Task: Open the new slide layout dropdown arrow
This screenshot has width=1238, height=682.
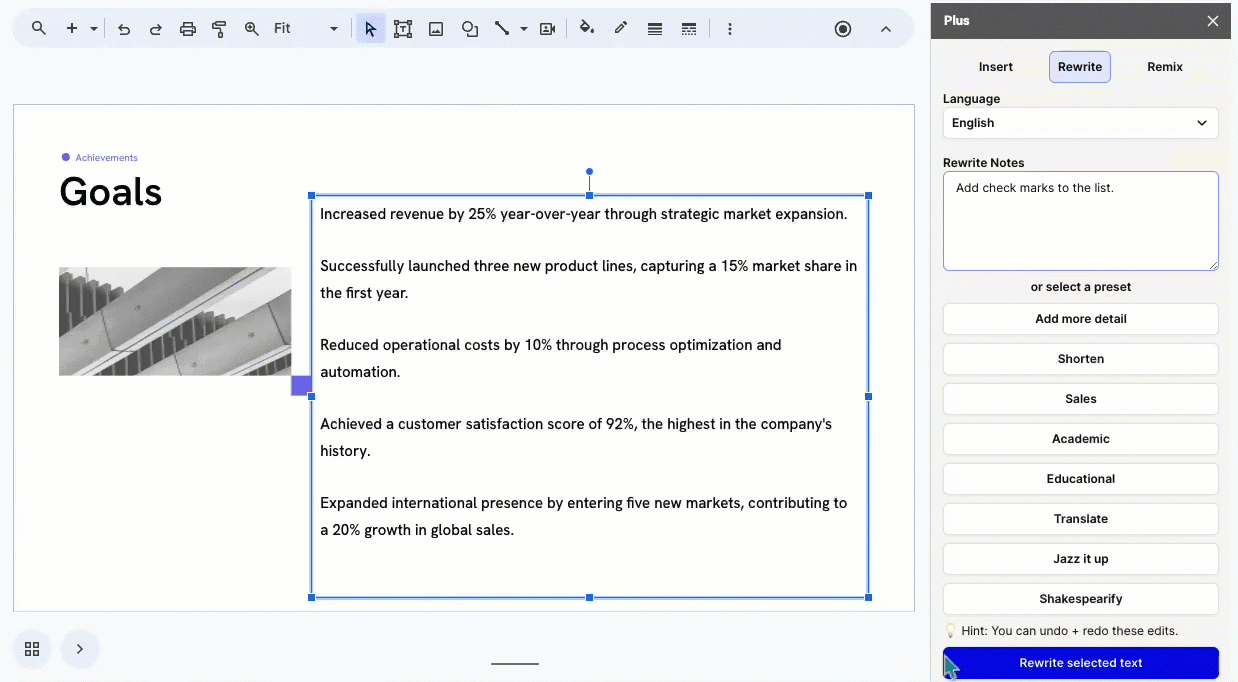Action: (94, 29)
